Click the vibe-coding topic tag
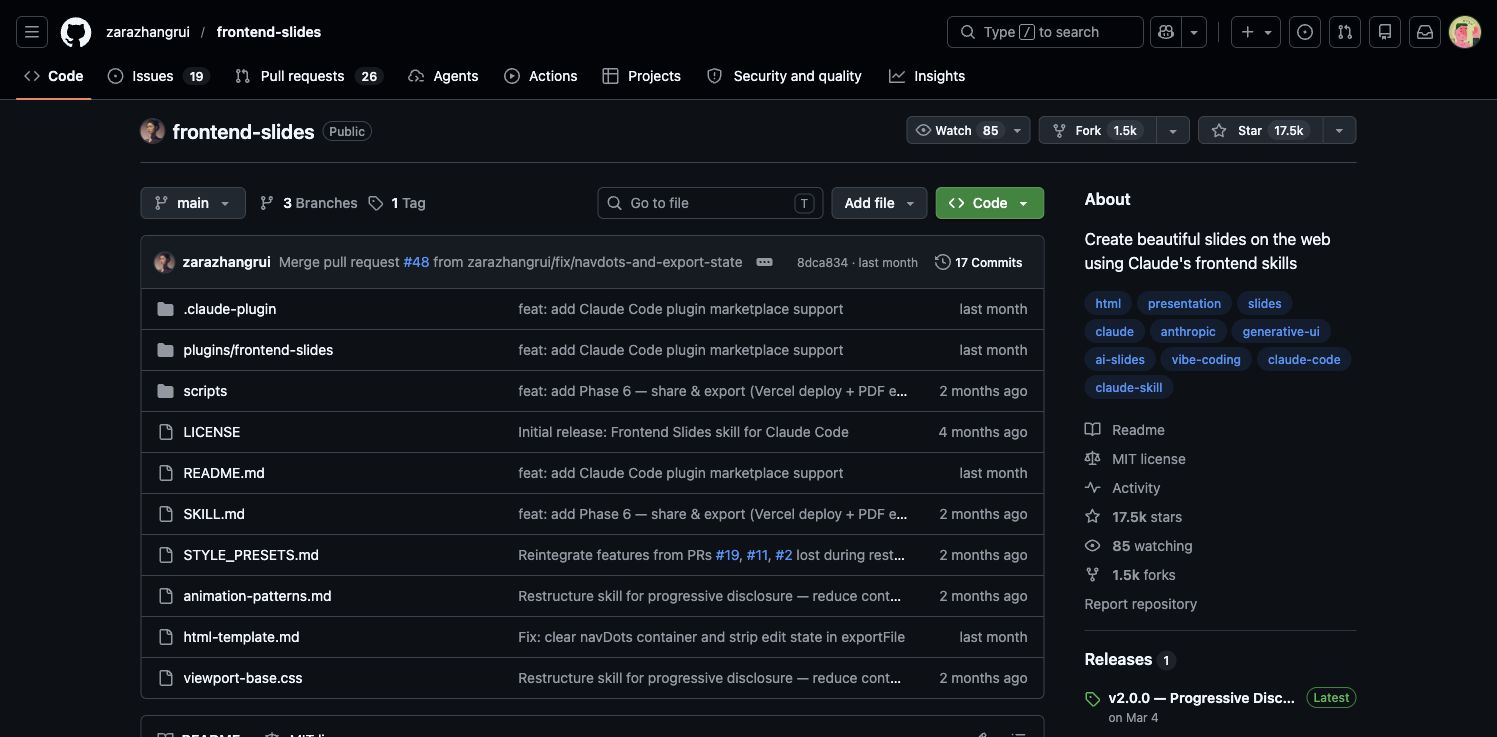The image size is (1497, 737). coord(1206,360)
